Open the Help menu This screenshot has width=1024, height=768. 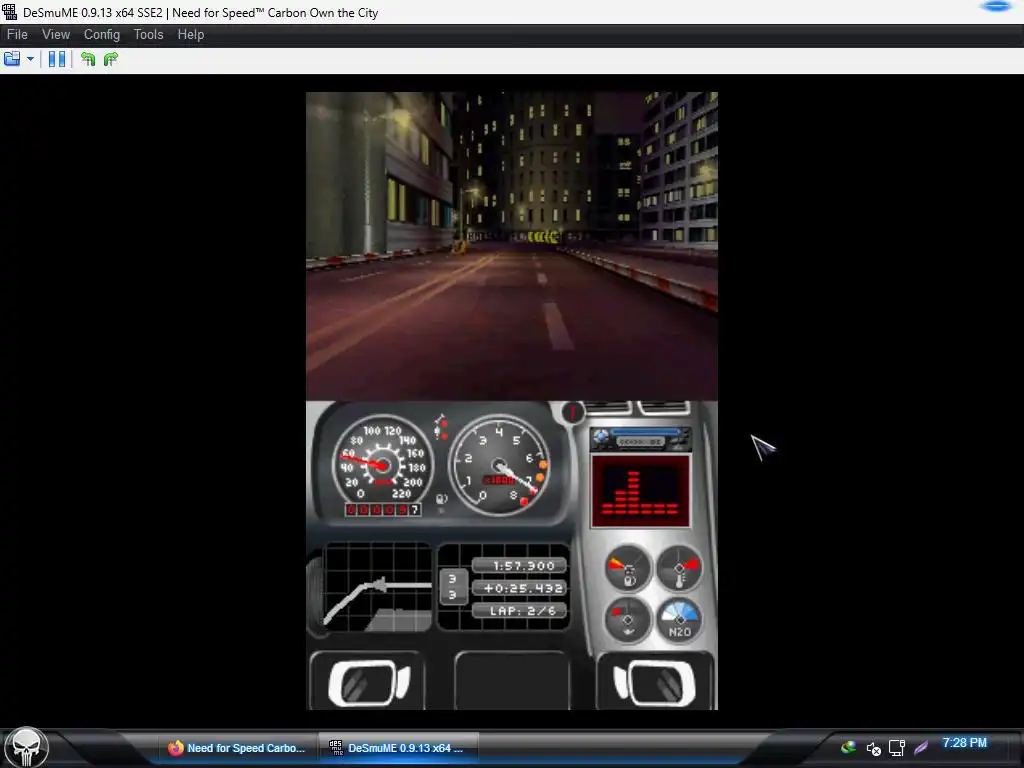[x=191, y=35]
